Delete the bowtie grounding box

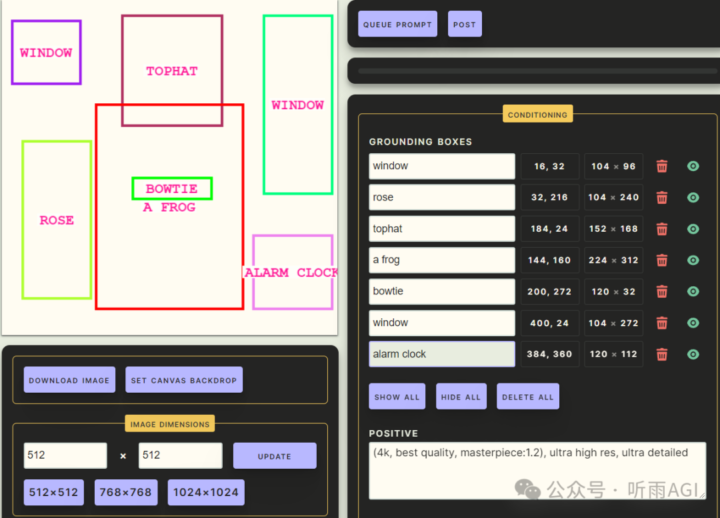(662, 292)
